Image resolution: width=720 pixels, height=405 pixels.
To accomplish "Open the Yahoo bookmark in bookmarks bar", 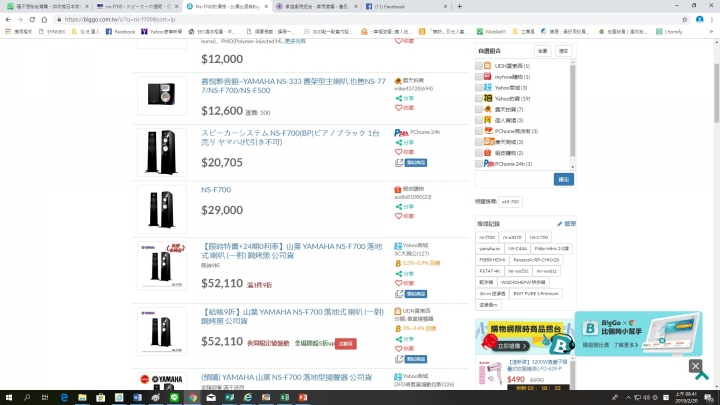I will (x=161, y=32).
